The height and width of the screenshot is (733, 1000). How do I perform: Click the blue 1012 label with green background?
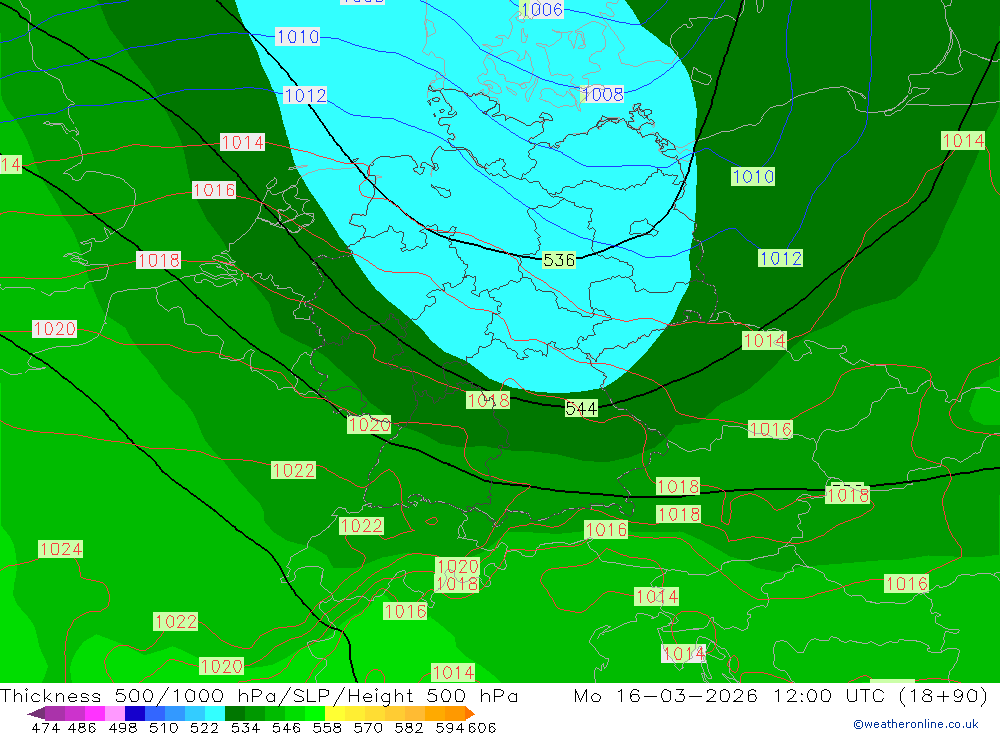tap(781, 258)
